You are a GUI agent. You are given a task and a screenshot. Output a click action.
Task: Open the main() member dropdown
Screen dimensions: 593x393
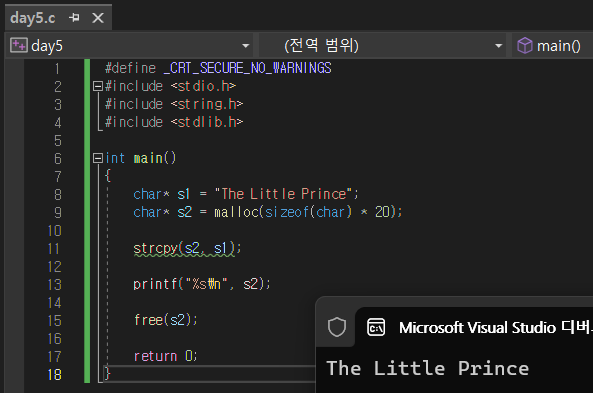pos(552,46)
